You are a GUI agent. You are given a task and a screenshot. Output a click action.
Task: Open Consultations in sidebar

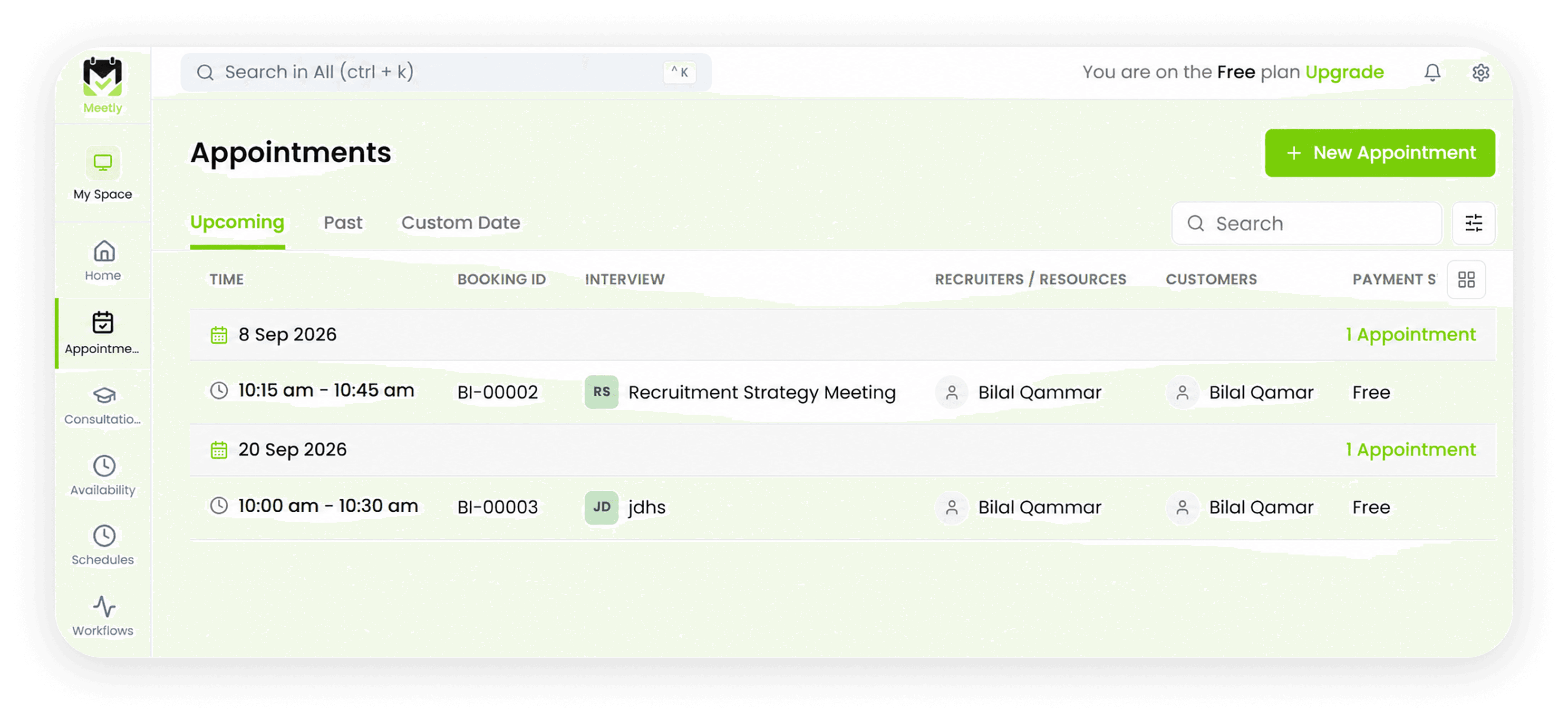point(102,405)
